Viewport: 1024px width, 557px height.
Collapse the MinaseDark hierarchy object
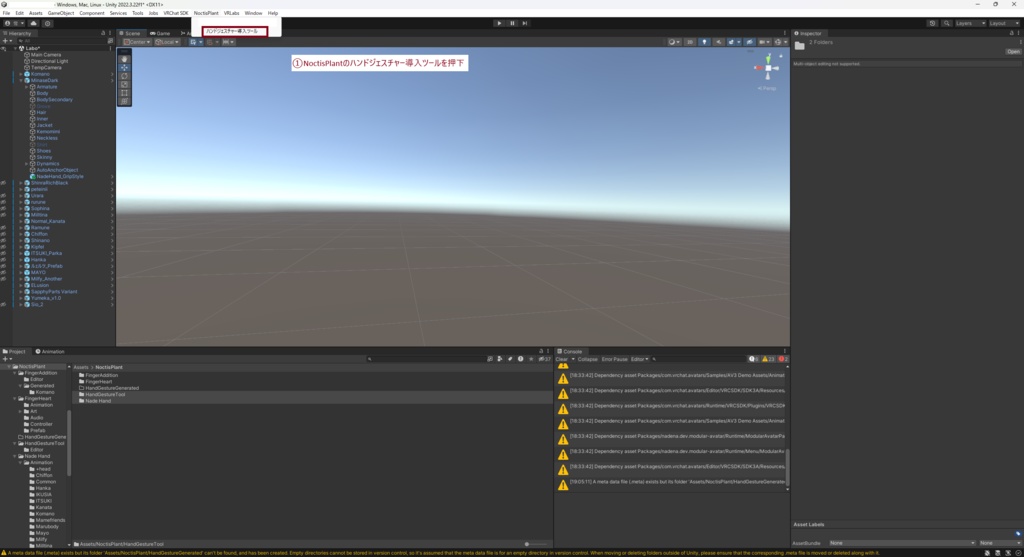[x=21, y=80]
